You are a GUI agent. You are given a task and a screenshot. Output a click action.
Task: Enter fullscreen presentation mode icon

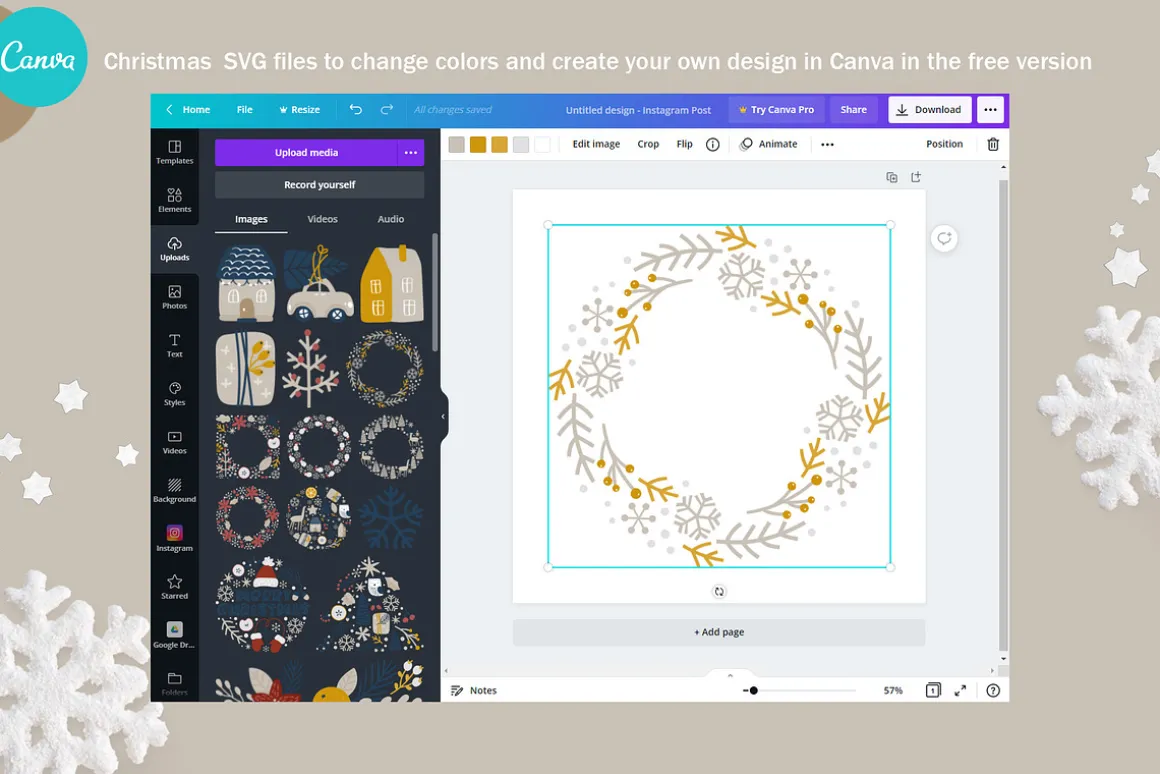960,690
